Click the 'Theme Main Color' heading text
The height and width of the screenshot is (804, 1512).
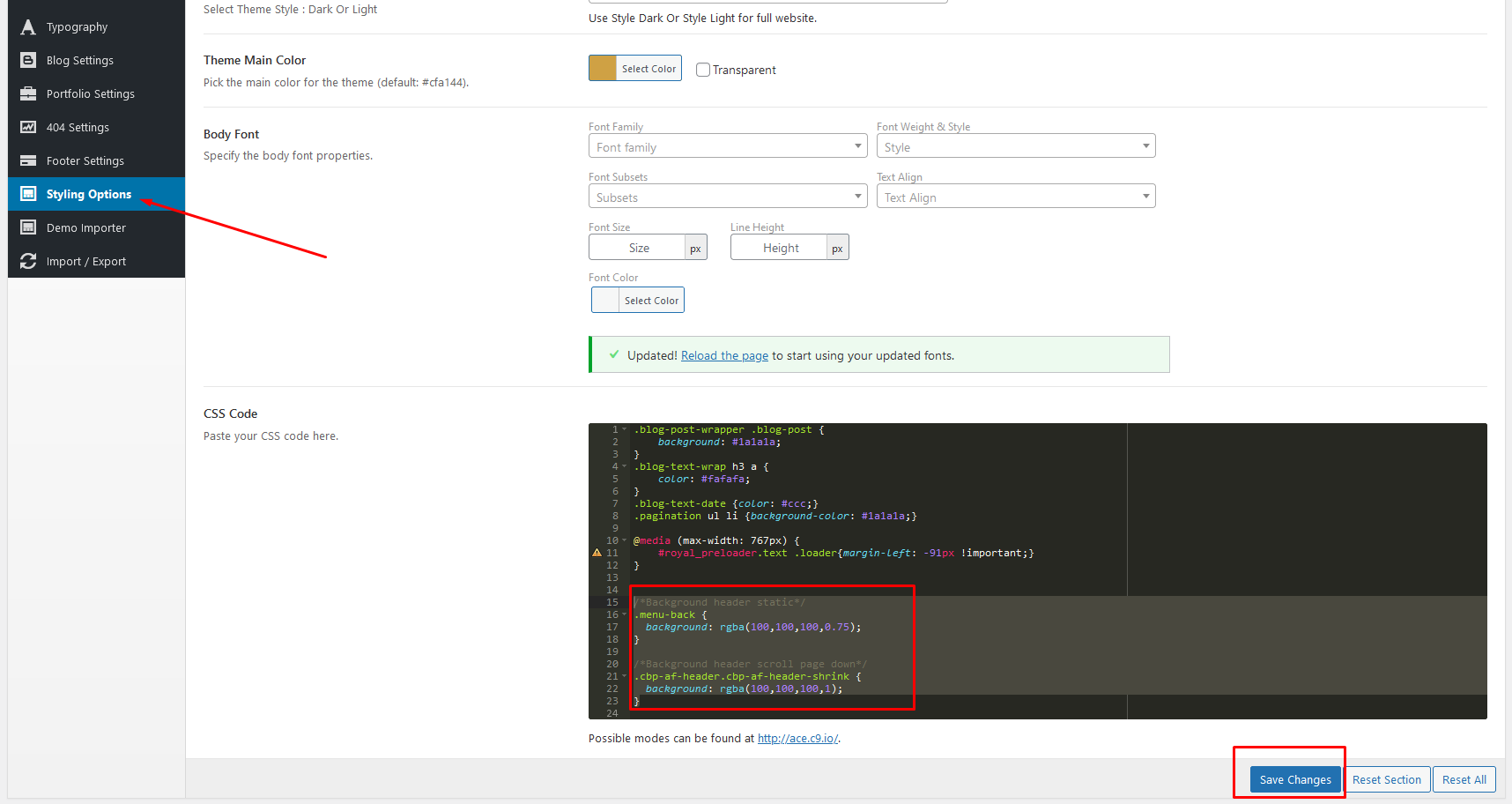tap(255, 60)
